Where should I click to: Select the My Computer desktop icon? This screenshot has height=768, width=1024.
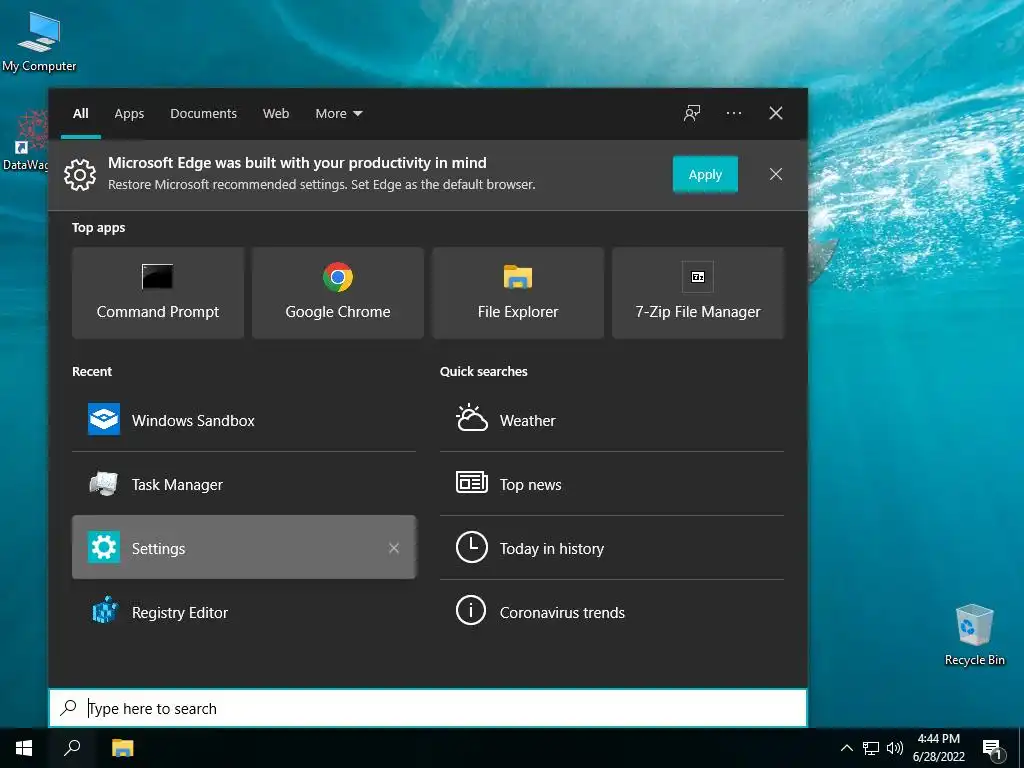tap(39, 42)
